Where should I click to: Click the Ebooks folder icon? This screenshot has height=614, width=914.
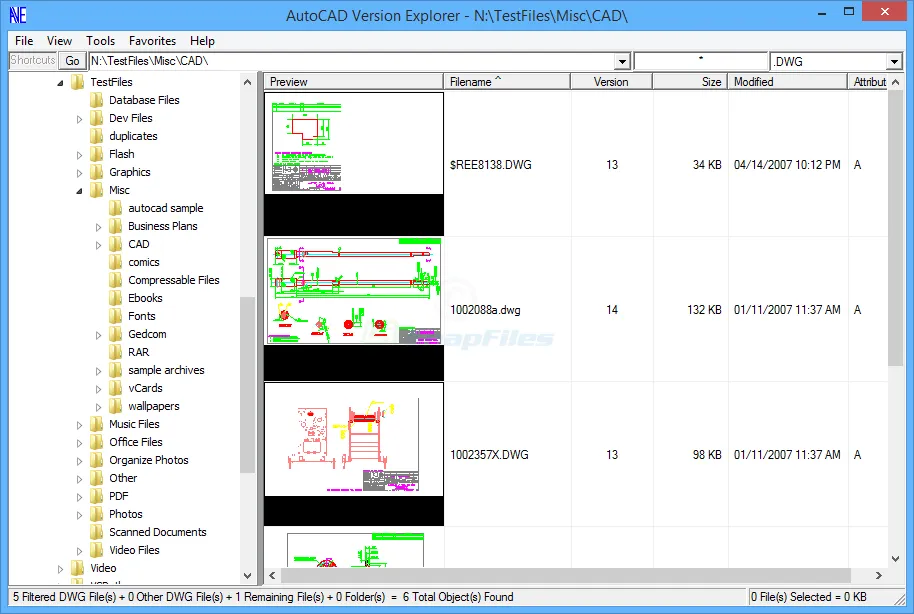(116, 299)
